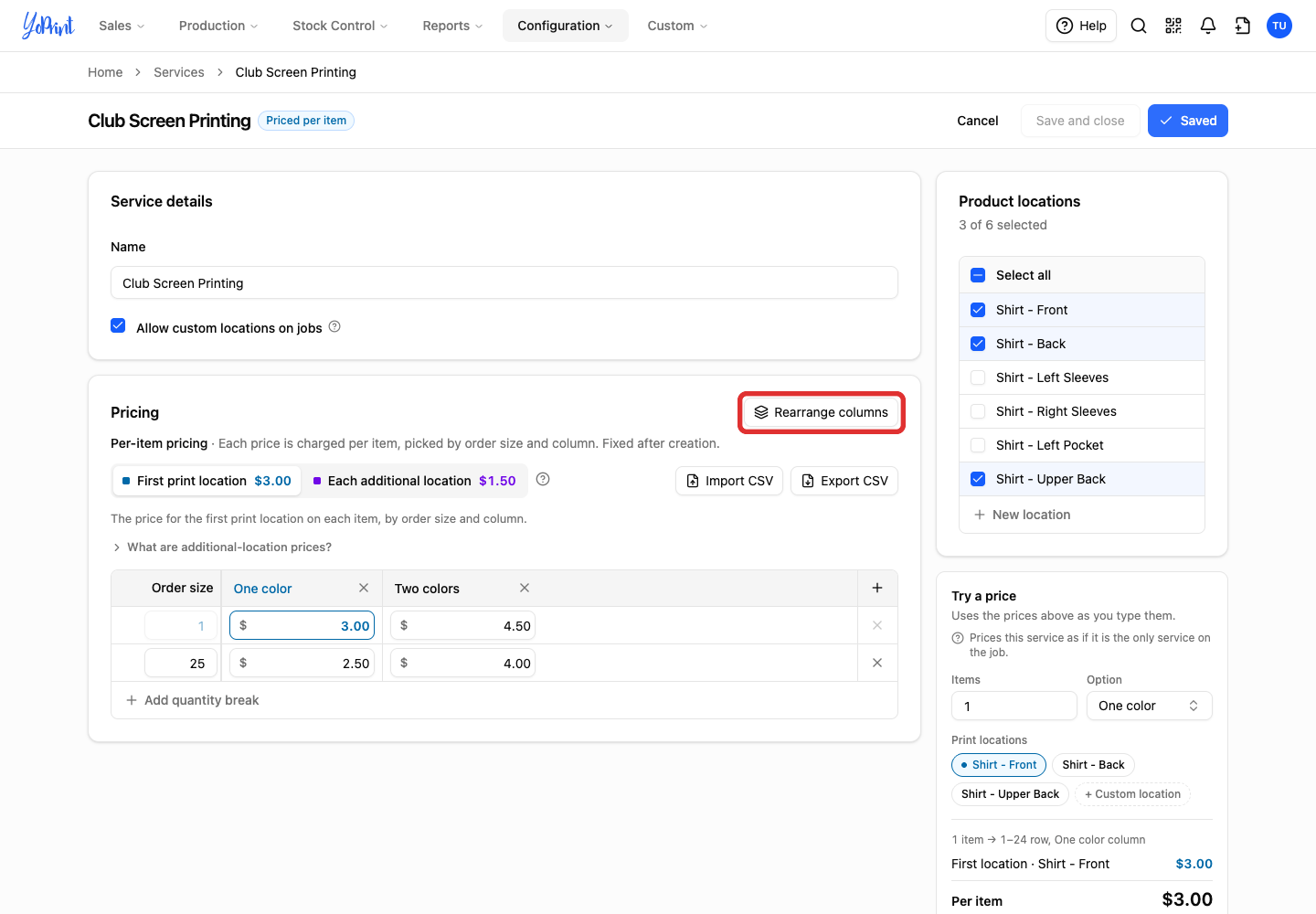The image size is (1316, 914).
Task: Open the QR code scanner icon
Action: pos(1173,26)
